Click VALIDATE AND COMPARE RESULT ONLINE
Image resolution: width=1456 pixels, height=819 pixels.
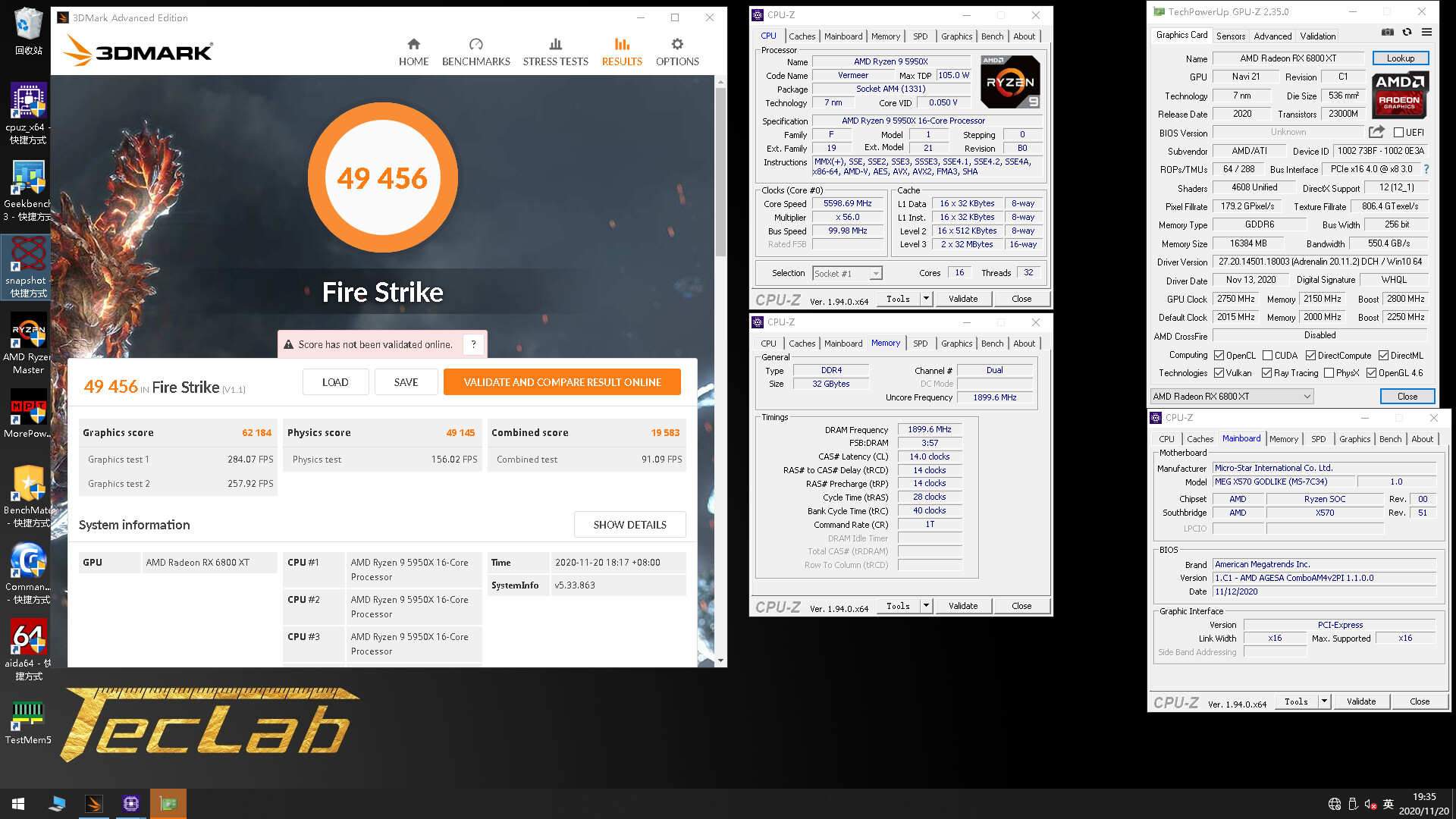[x=562, y=381]
